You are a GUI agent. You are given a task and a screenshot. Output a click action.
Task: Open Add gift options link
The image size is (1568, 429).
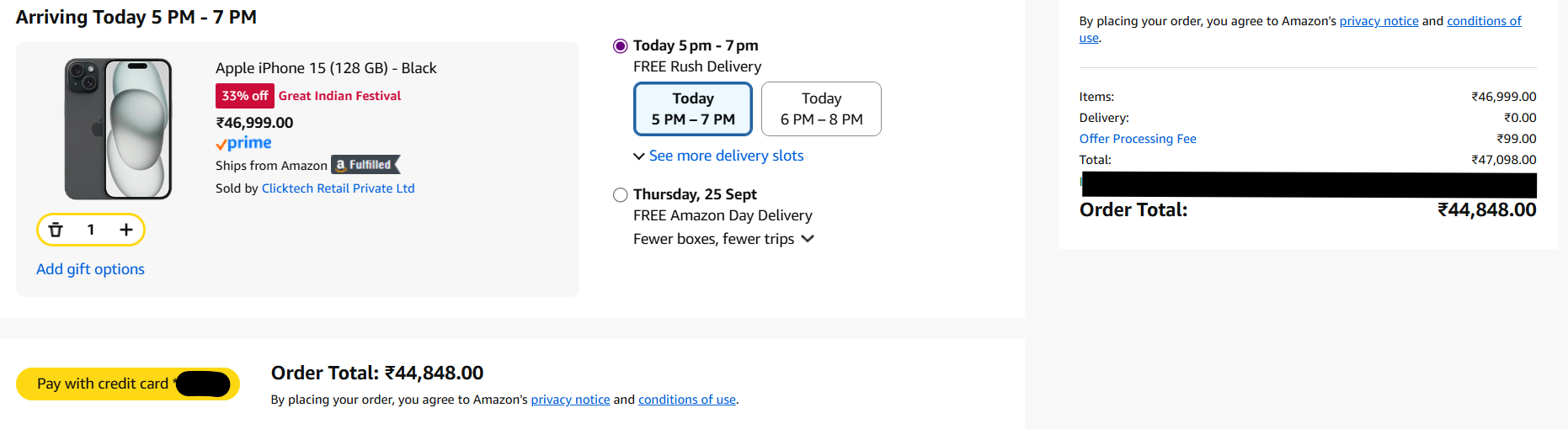[90, 269]
